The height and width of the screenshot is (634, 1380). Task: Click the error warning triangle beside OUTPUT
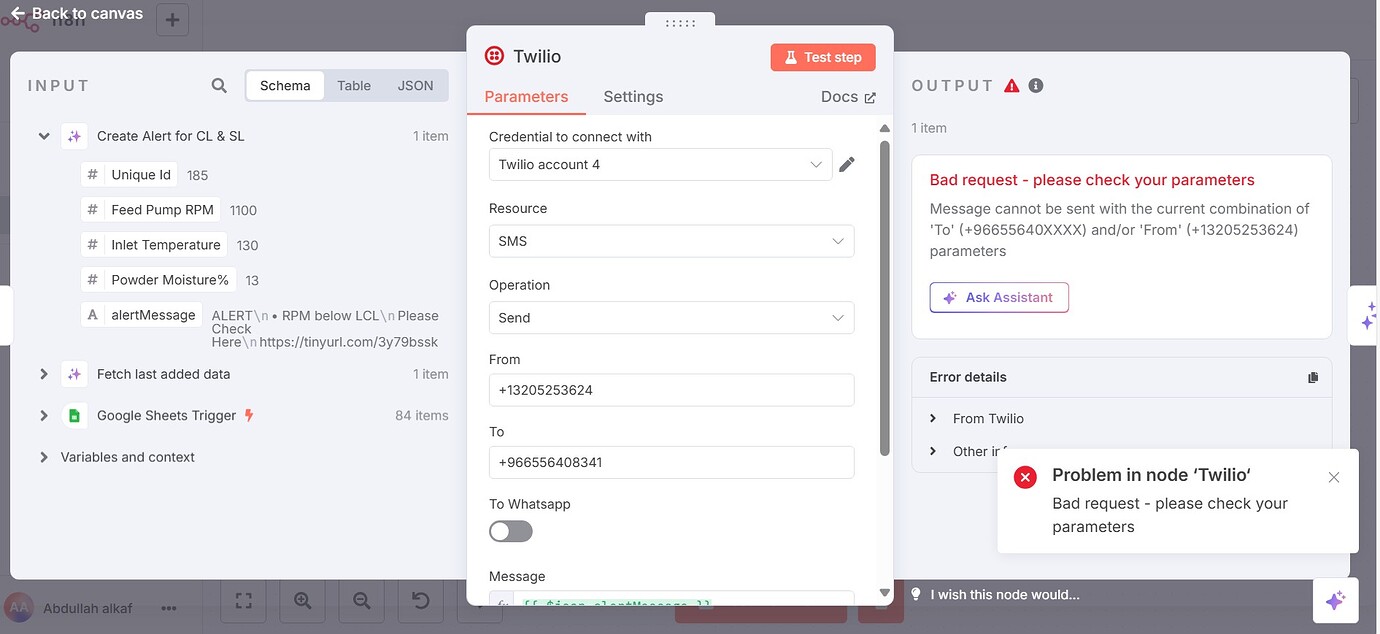tap(1011, 85)
